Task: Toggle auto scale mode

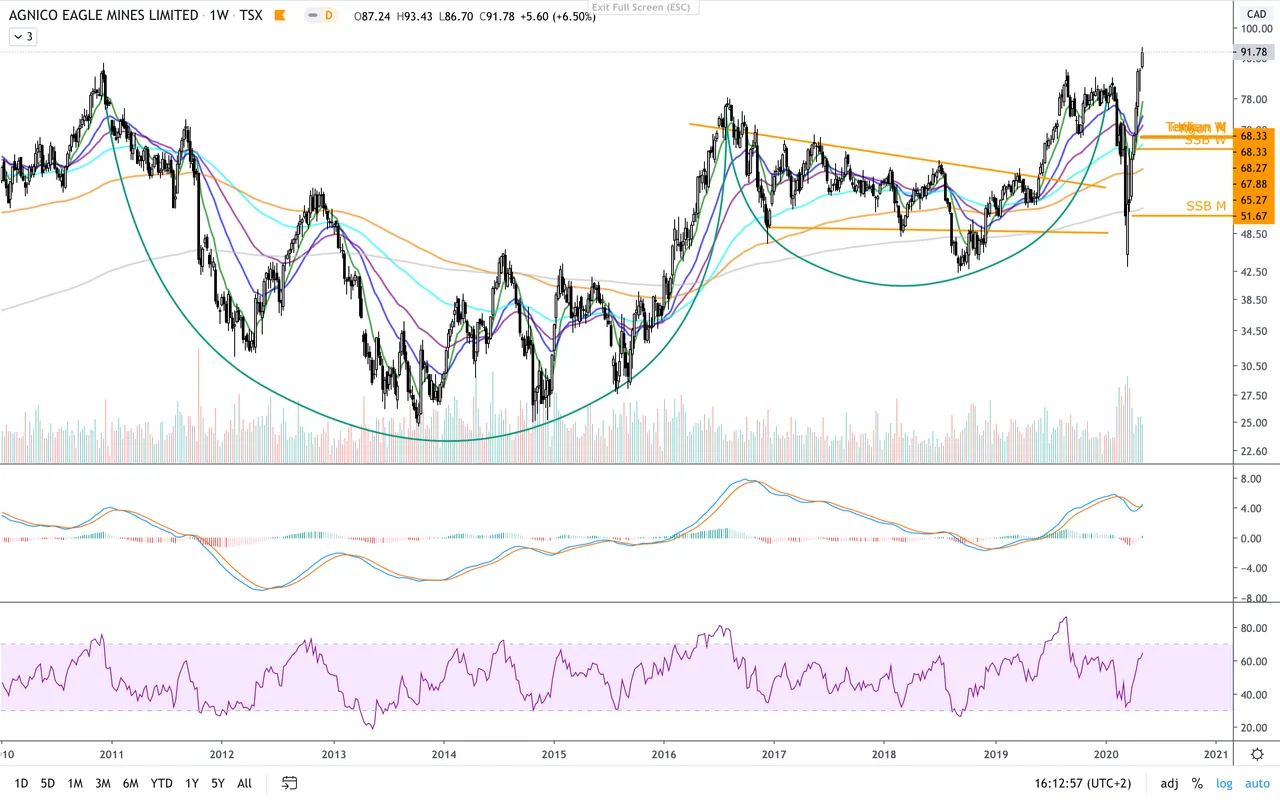Action: [1255, 783]
